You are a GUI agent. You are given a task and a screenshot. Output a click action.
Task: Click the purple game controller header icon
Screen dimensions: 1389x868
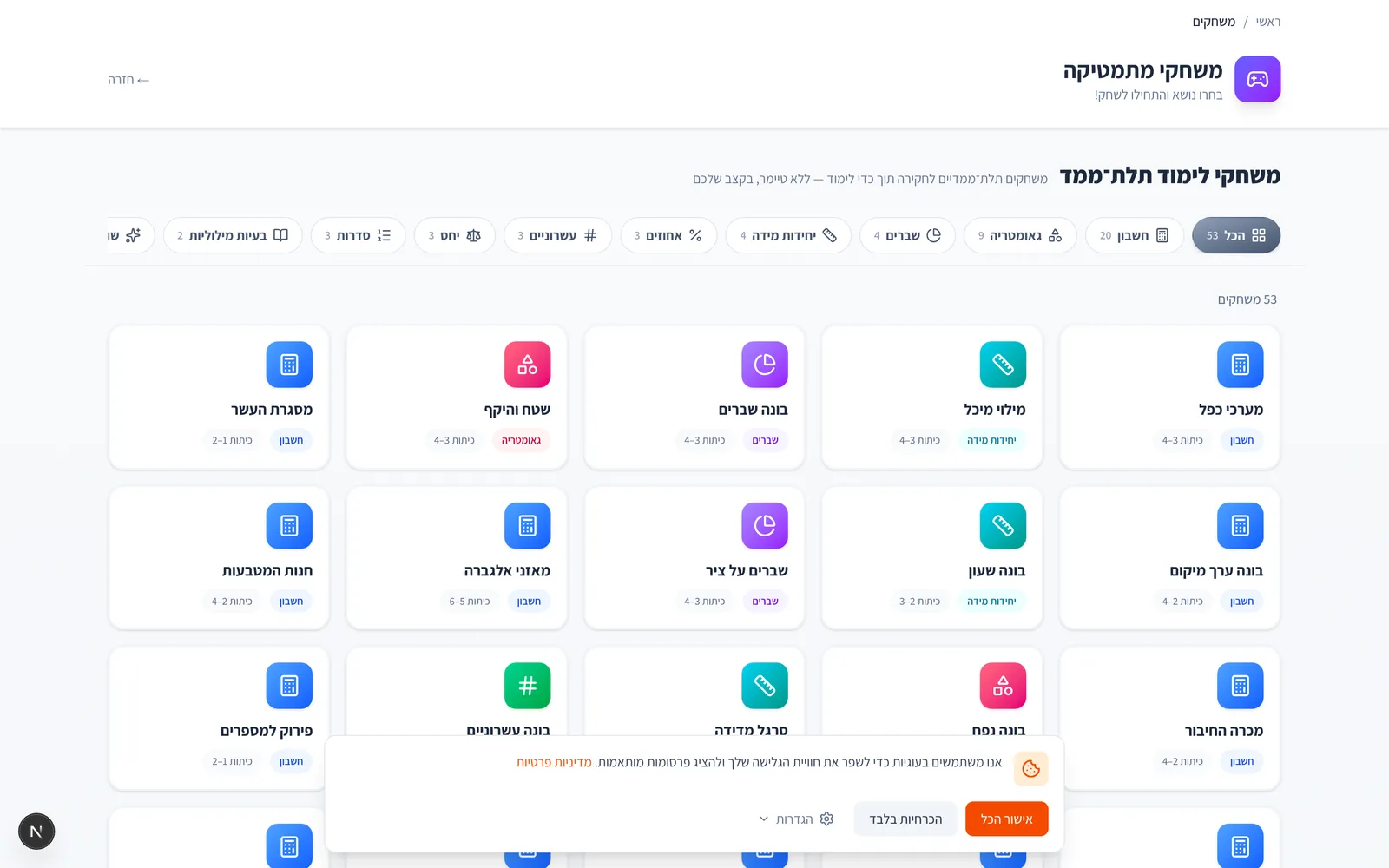click(1257, 79)
